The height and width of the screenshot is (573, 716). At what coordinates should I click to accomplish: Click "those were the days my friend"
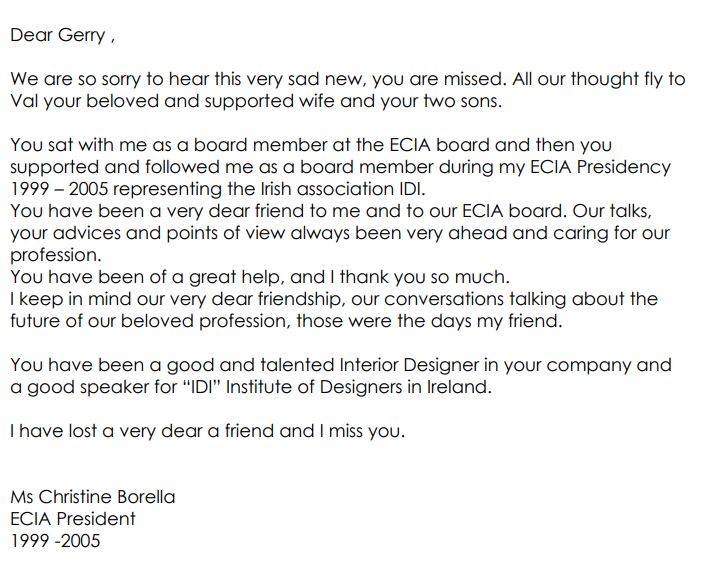(429, 321)
